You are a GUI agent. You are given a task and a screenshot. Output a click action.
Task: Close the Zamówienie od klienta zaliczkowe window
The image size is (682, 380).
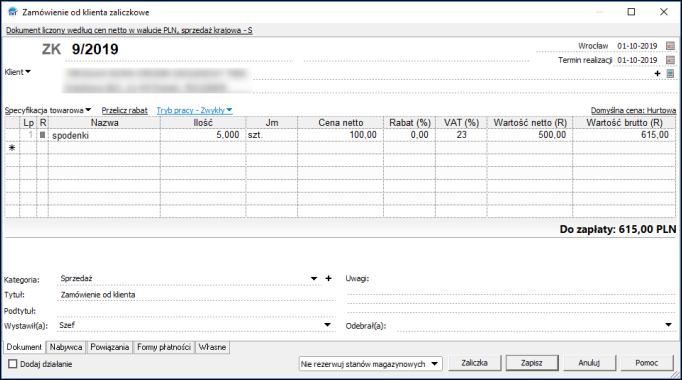664,12
